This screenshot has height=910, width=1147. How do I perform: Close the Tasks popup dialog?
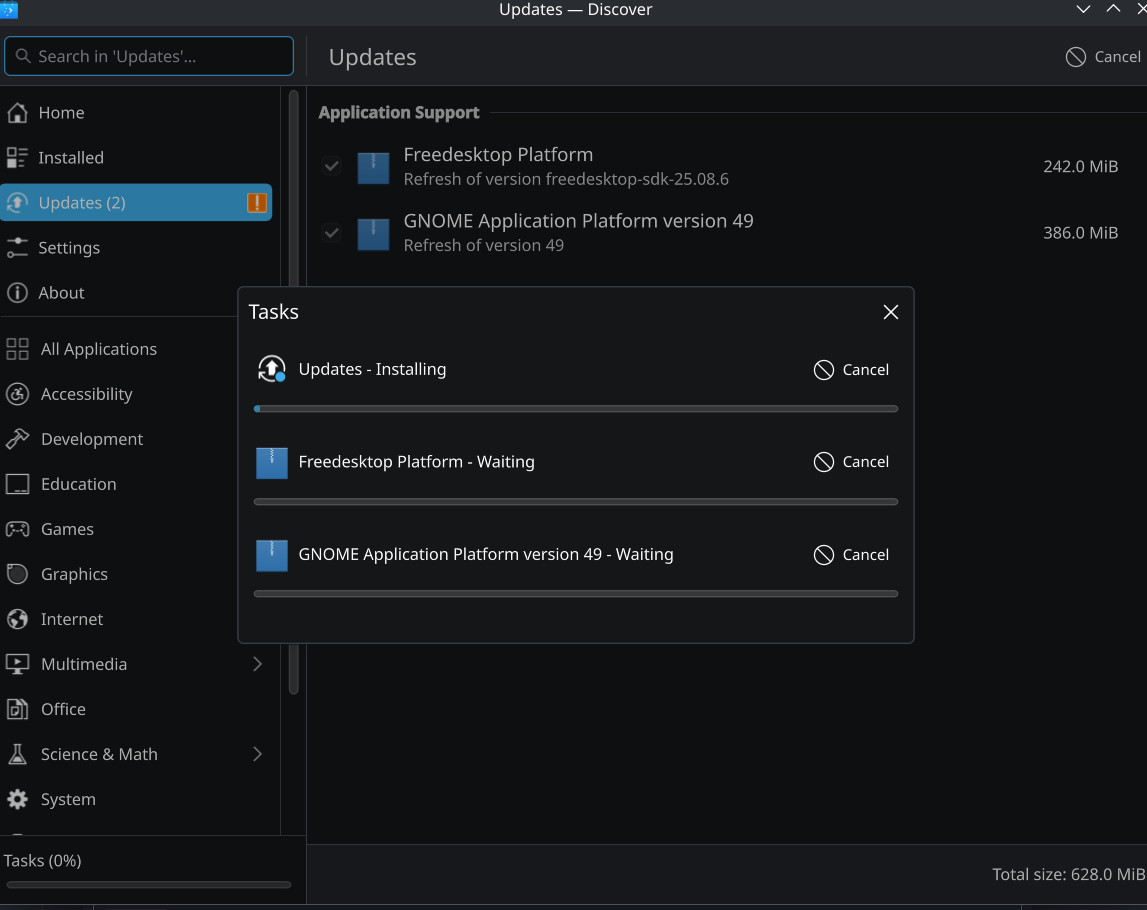(891, 312)
